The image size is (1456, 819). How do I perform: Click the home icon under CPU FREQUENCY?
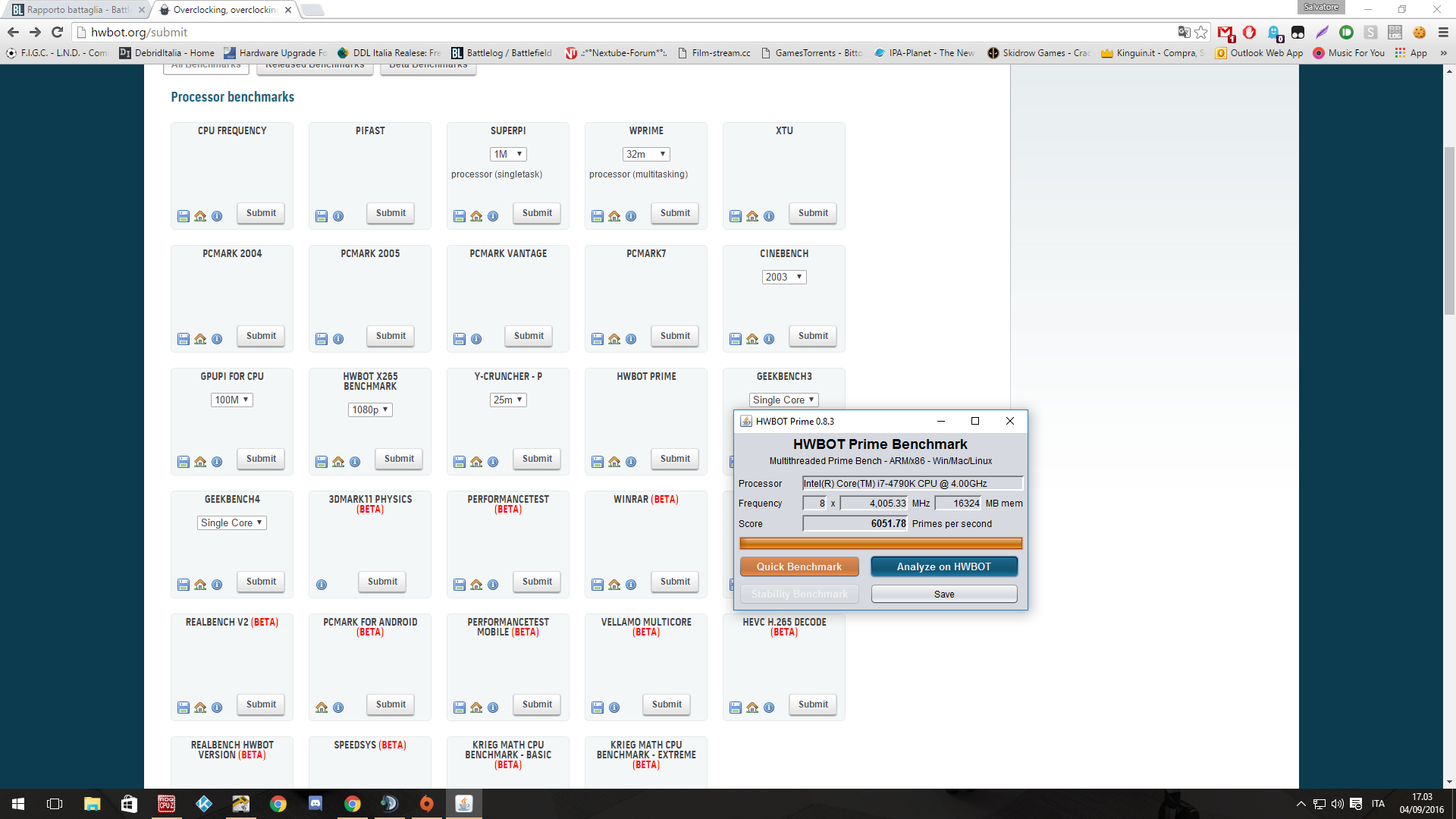(x=200, y=216)
